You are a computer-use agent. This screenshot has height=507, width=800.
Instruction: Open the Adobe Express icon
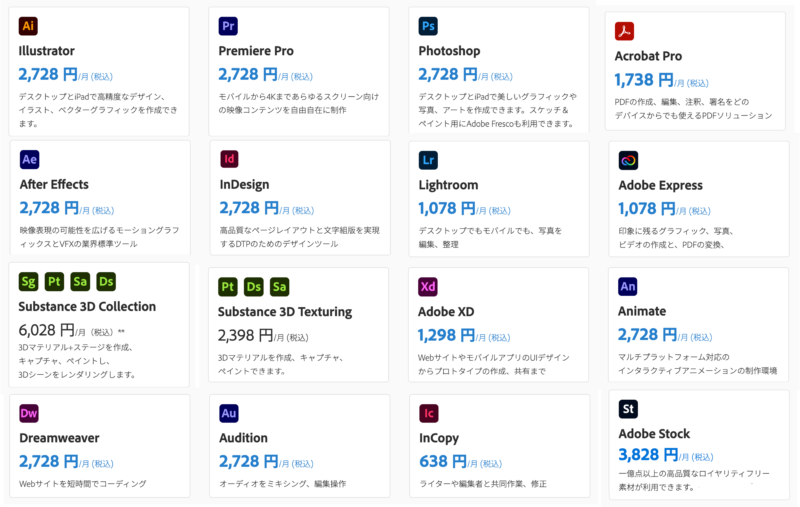628,161
